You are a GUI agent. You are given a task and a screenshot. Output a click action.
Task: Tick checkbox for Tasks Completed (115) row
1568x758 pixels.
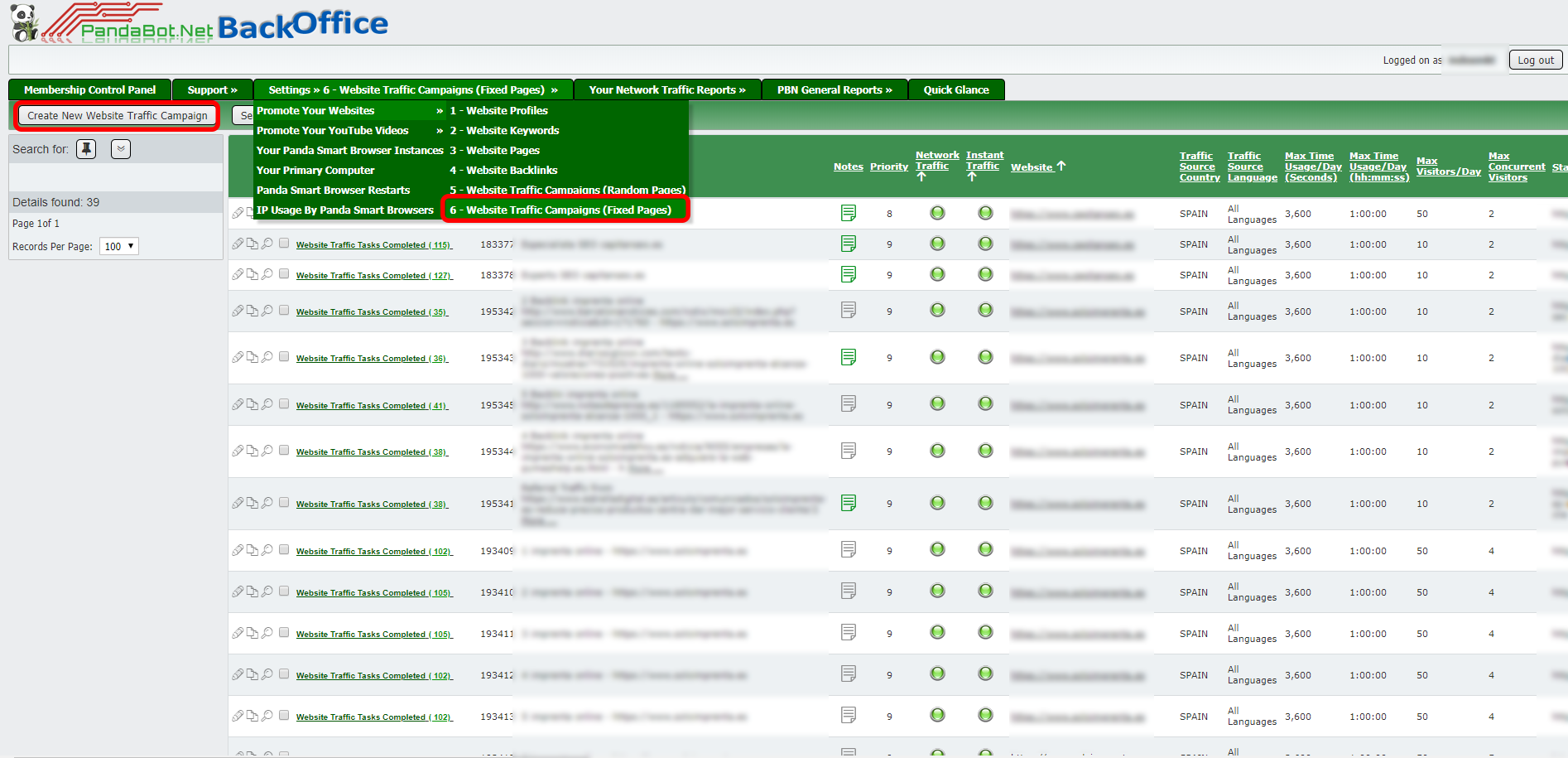coord(284,244)
